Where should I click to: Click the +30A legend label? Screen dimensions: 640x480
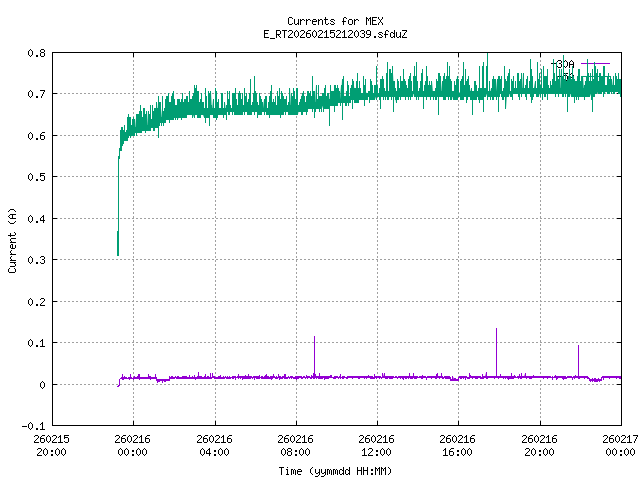(x=563, y=63)
